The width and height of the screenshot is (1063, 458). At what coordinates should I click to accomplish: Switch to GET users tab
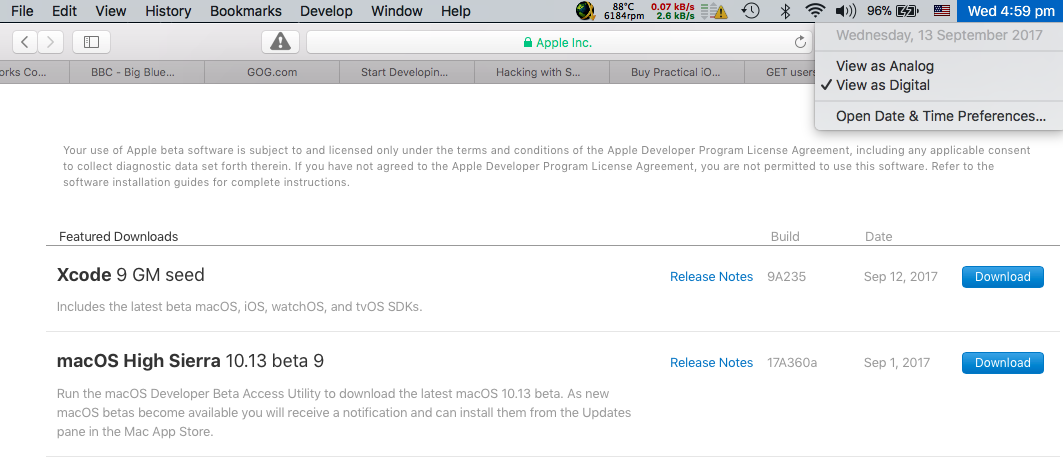click(x=780, y=72)
